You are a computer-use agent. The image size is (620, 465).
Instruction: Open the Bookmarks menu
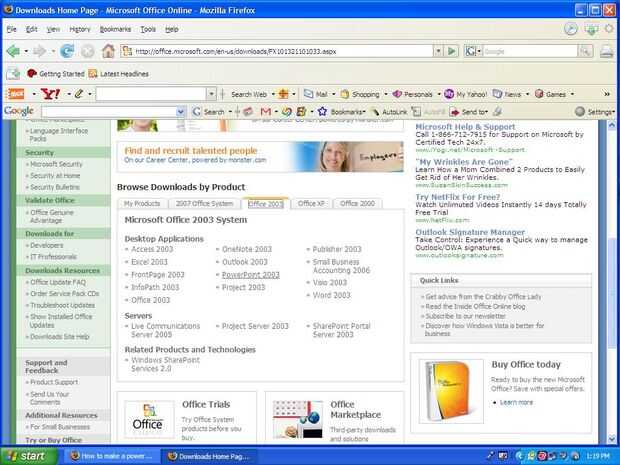click(115, 29)
